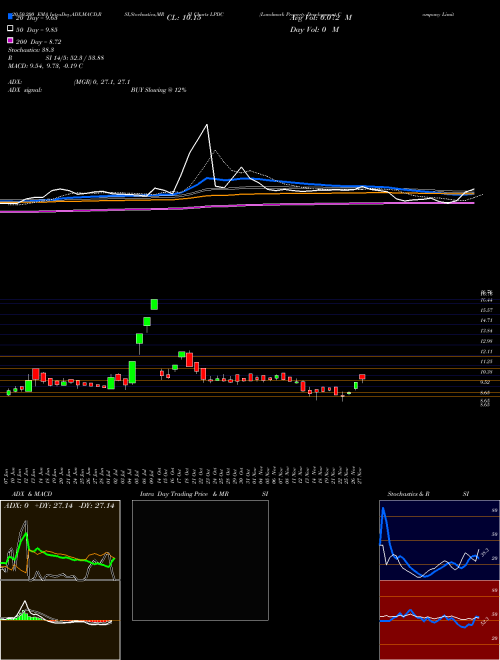Click the 'CL: 10.15' closing price label
Image resolution: width=500 pixels, height=660 pixels.
coord(184,18)
